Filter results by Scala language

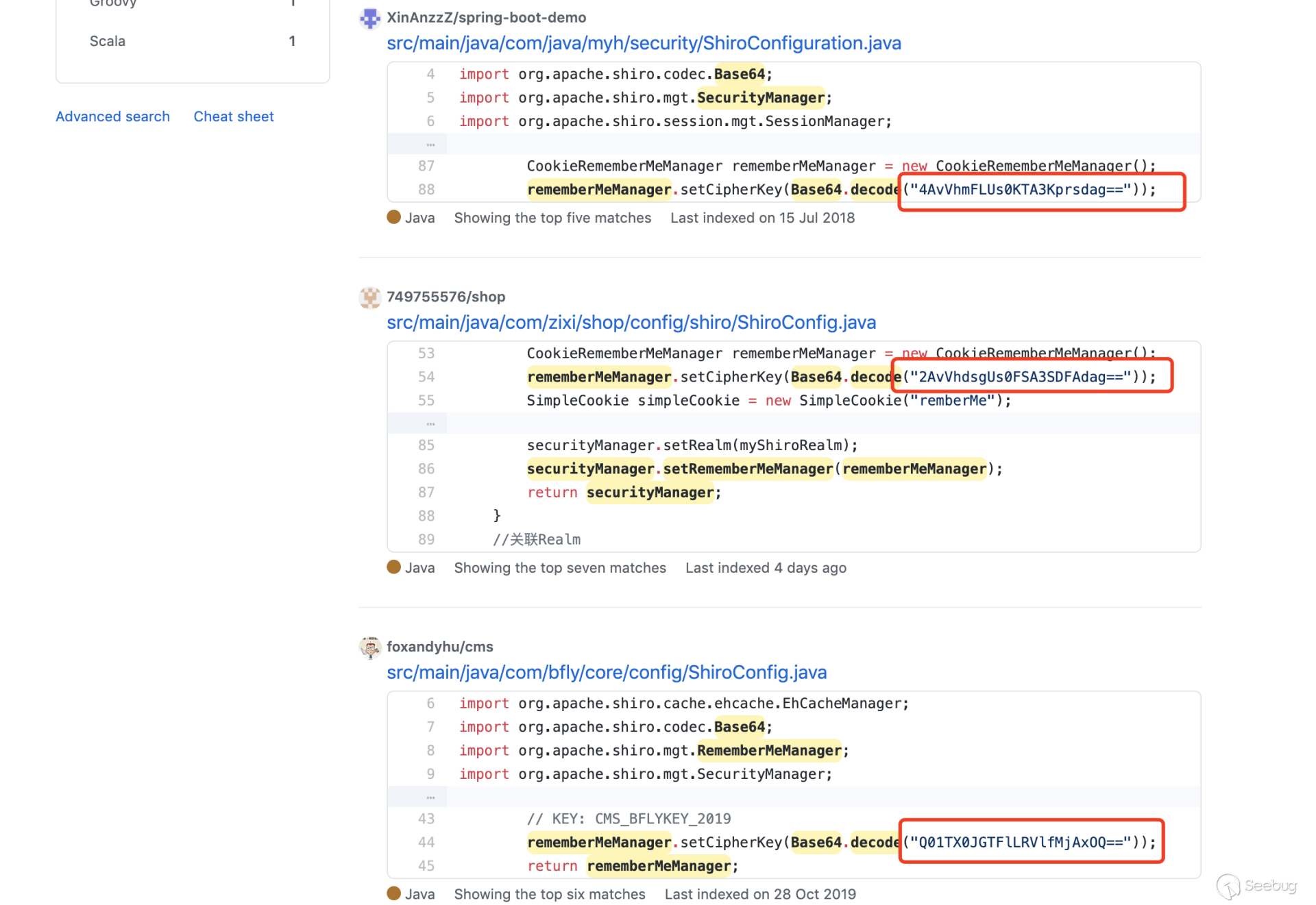coord(108,41)
